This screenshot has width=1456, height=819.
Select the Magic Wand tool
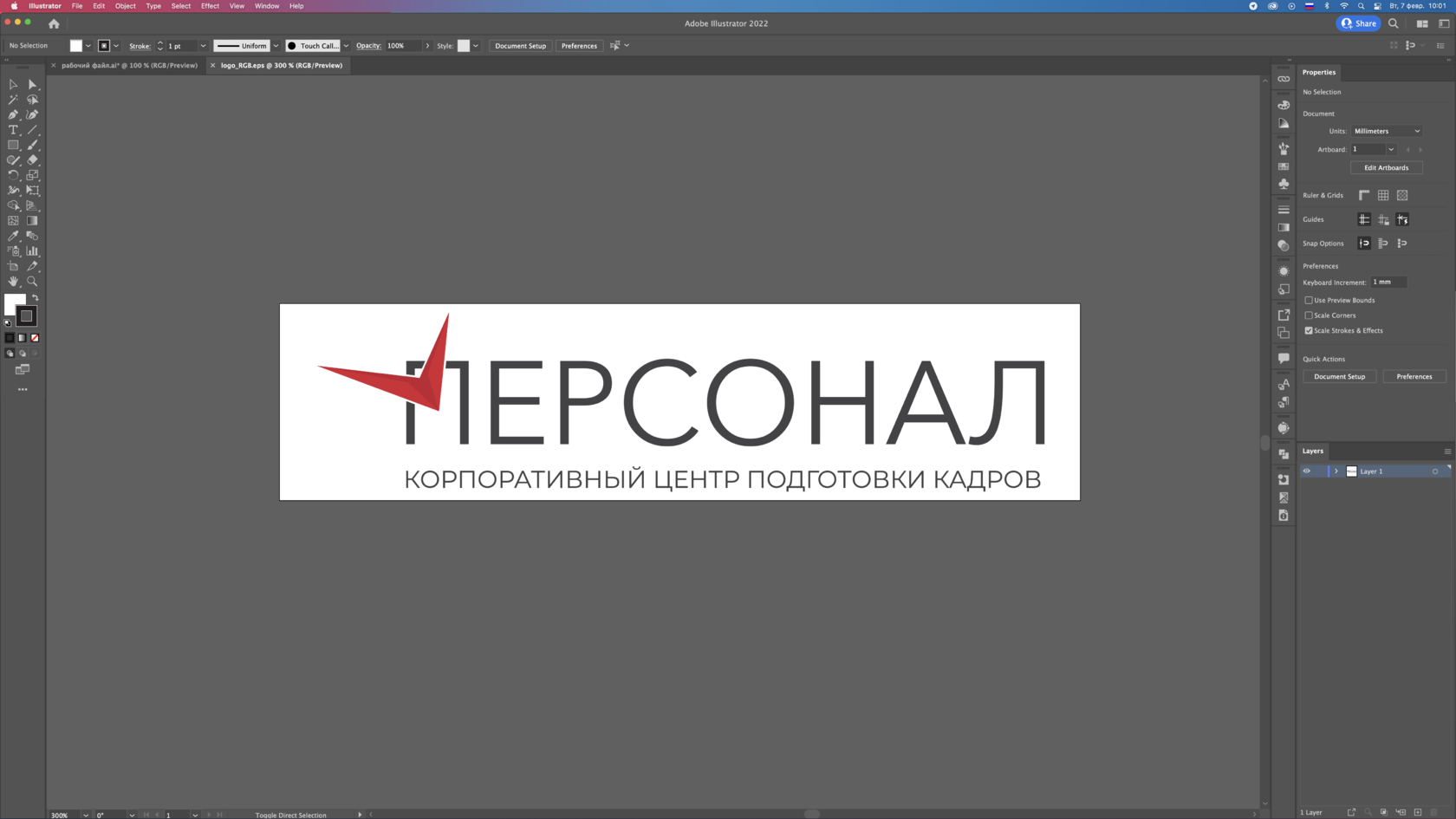point(13,100)
